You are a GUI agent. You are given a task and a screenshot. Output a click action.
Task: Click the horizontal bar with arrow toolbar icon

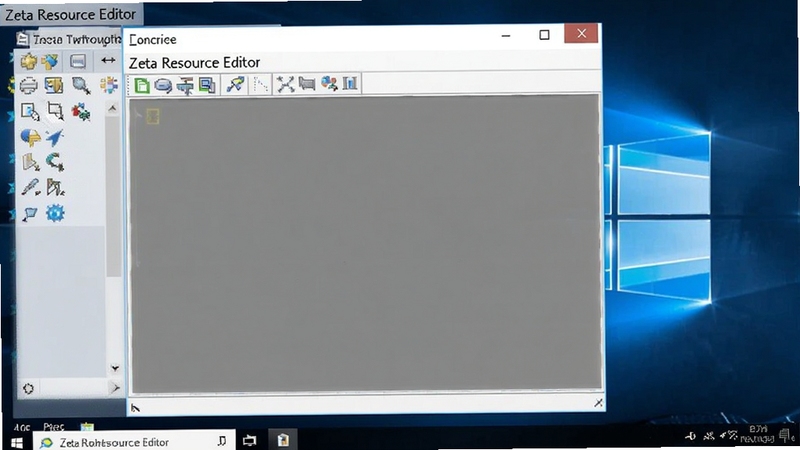tap(185, 86)
